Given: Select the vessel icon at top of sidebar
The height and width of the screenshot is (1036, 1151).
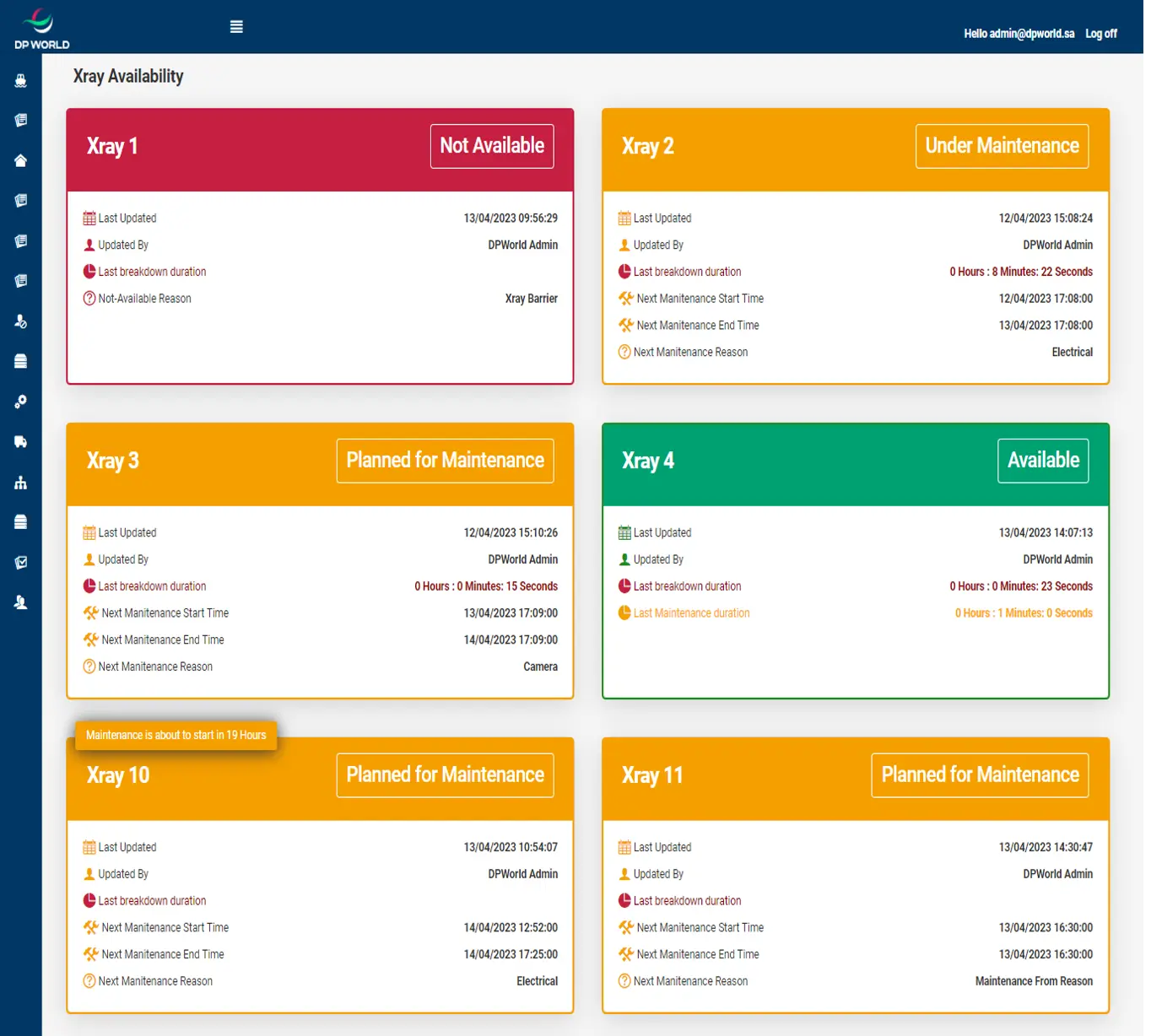Looking at the screenshot, I should point(21,80).
